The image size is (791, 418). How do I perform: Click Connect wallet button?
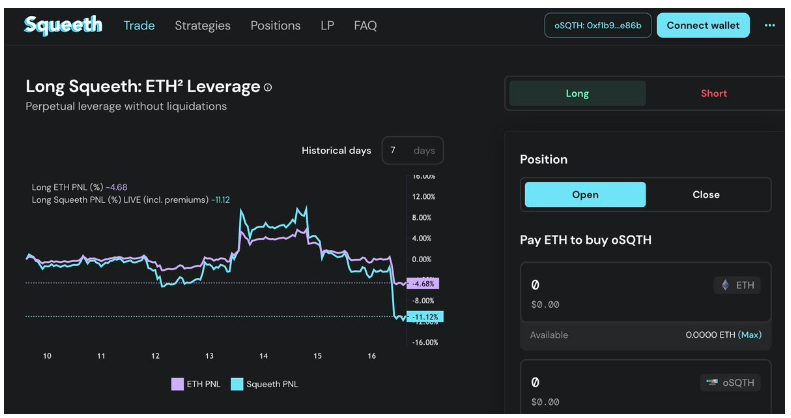coord(703,25)
